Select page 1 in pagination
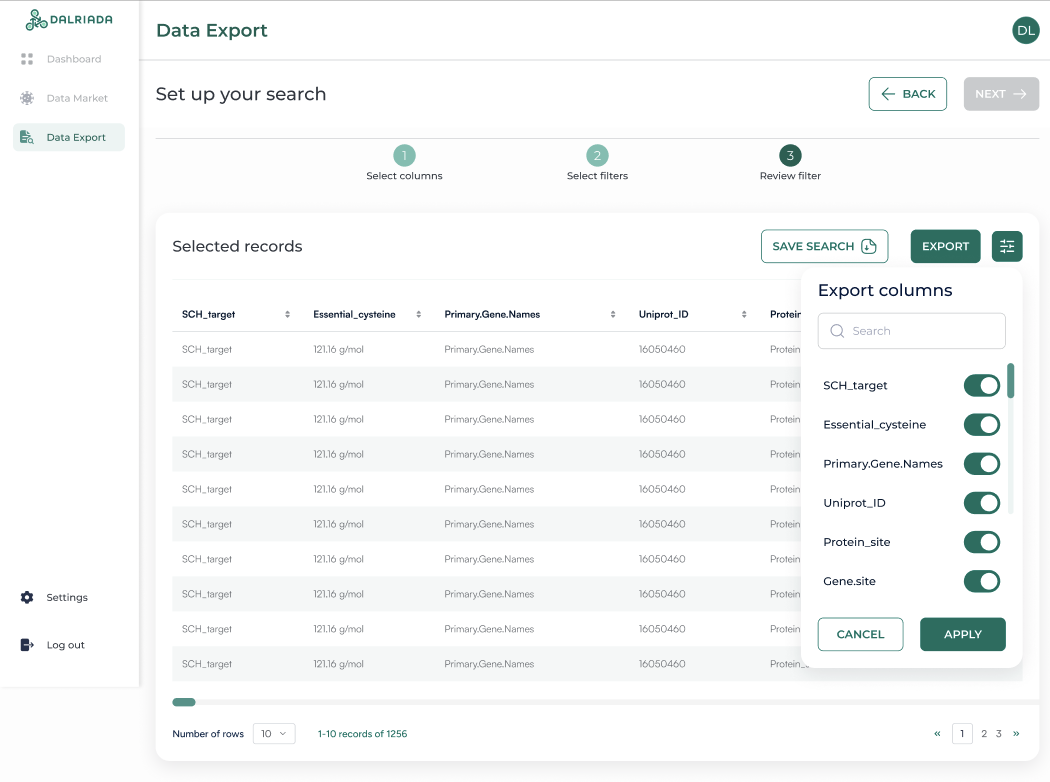1050x782 pixels. (x=962, y=734)
